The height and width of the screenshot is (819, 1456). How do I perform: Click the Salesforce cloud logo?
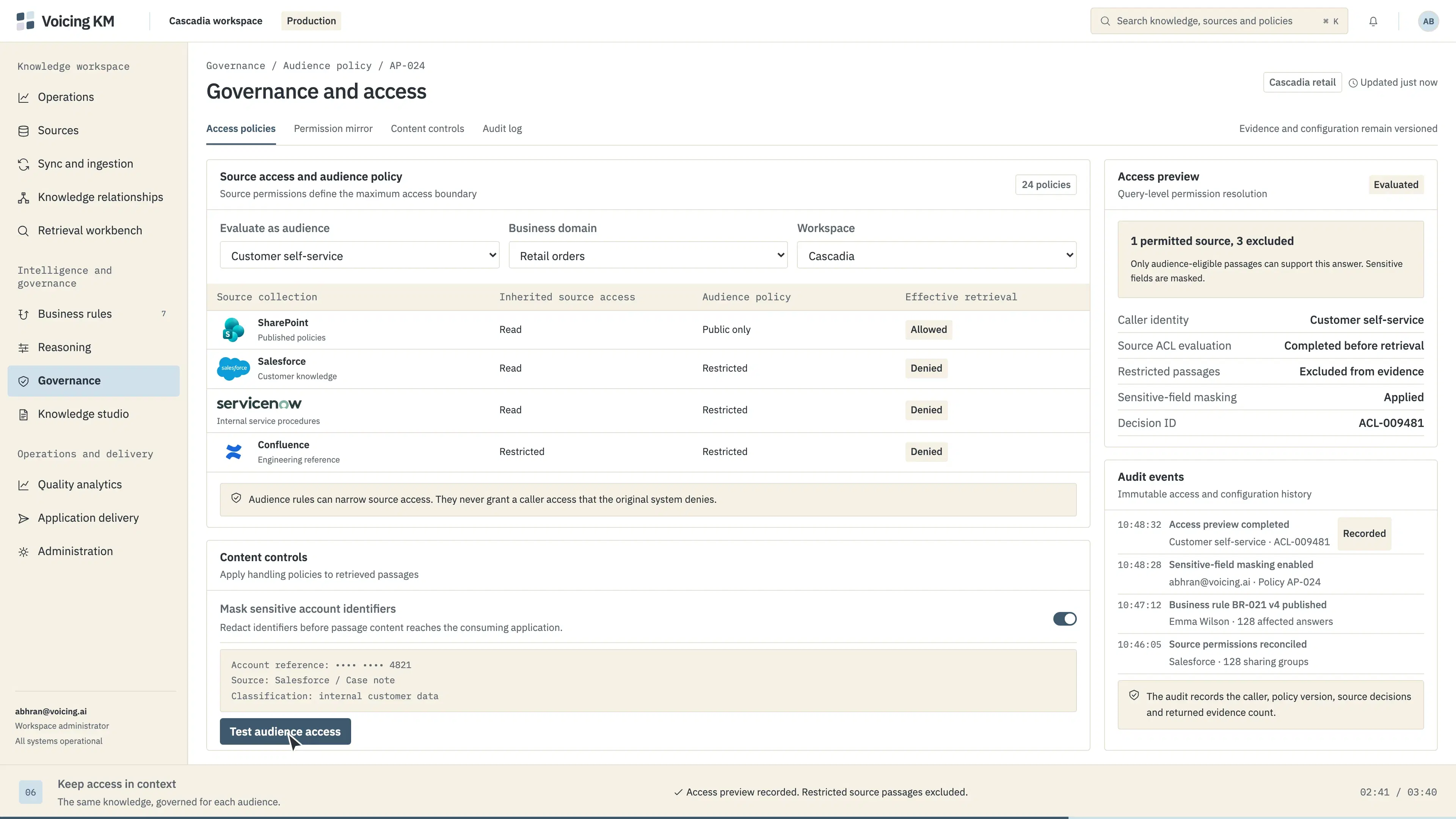(x=233, y=368)
